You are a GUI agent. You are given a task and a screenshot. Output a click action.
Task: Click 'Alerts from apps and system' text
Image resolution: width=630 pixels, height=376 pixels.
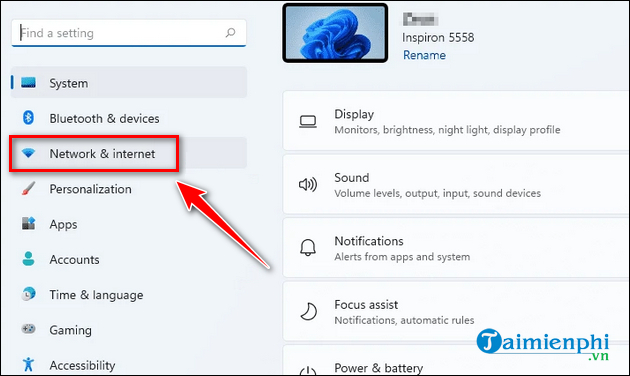pos(402,257)
